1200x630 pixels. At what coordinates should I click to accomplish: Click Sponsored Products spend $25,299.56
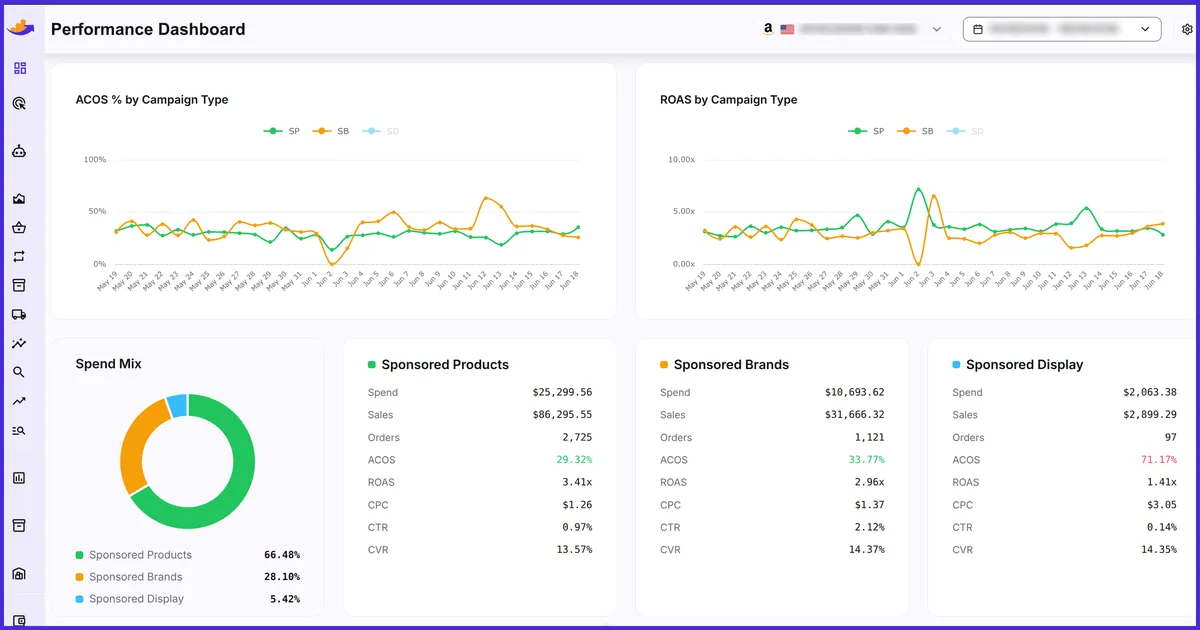coord(562,393)
